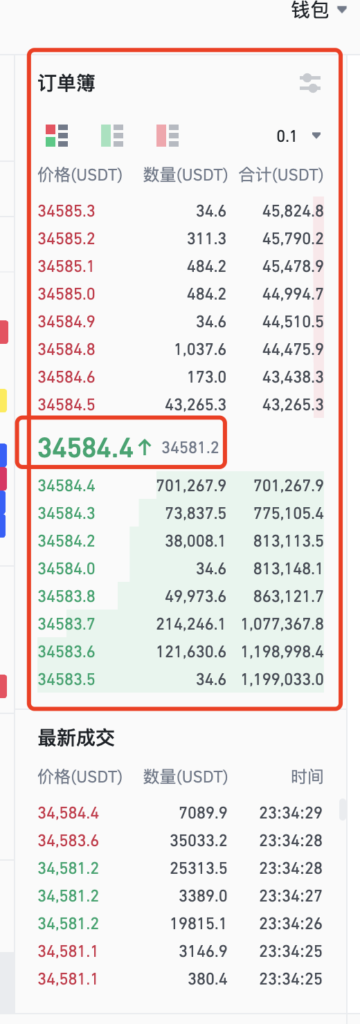Click the current price 34584.4 ticker

(86, 447)
